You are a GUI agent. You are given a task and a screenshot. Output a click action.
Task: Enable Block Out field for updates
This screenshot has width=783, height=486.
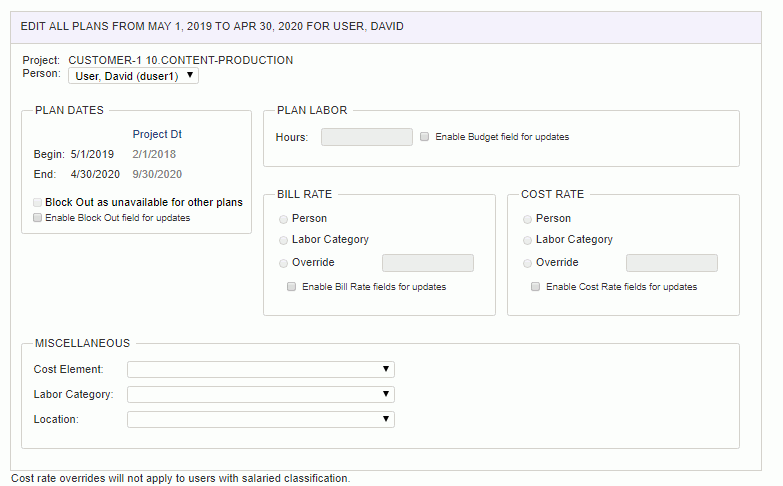37,218
